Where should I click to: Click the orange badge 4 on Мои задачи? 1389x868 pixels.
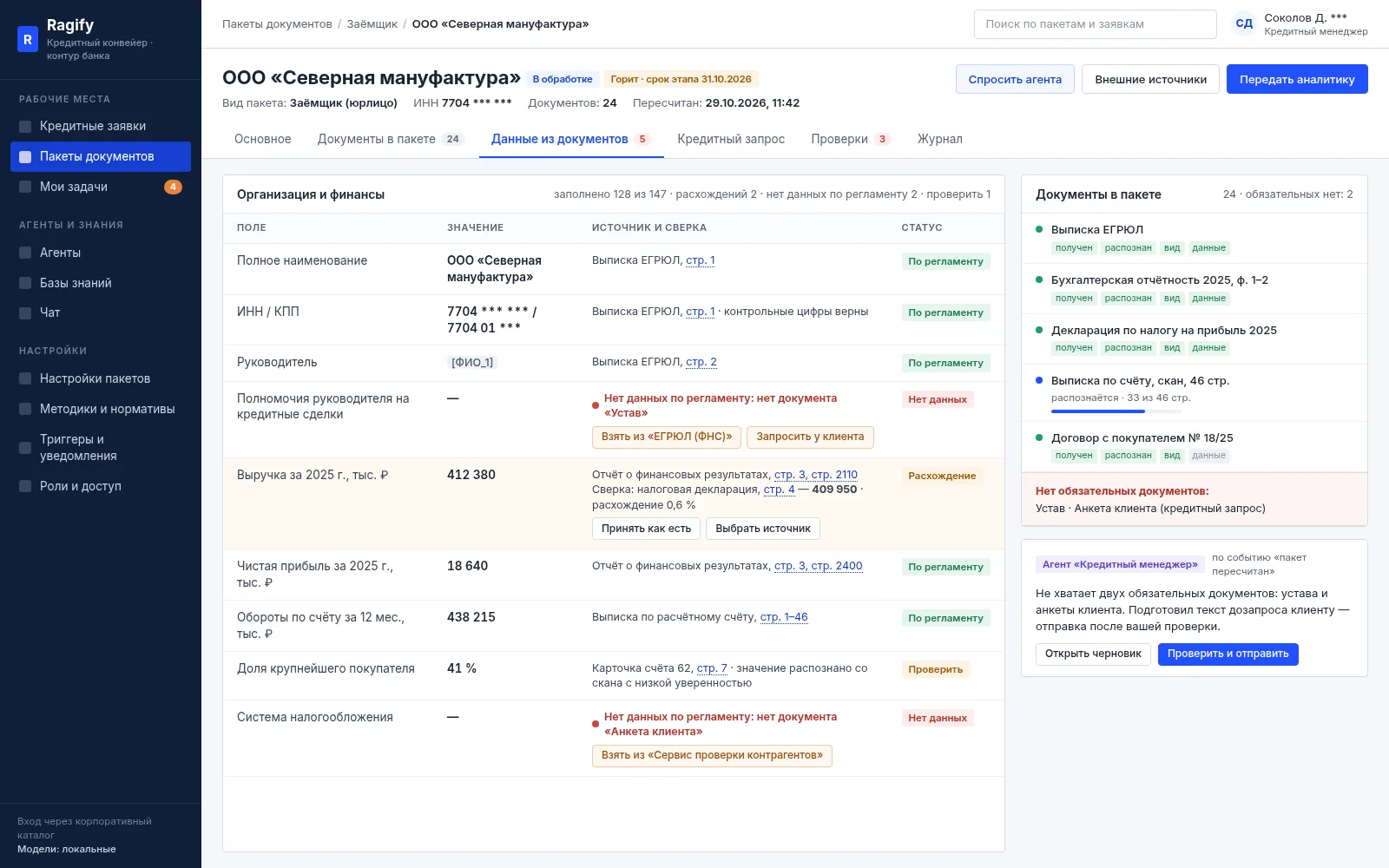point(173,187)
